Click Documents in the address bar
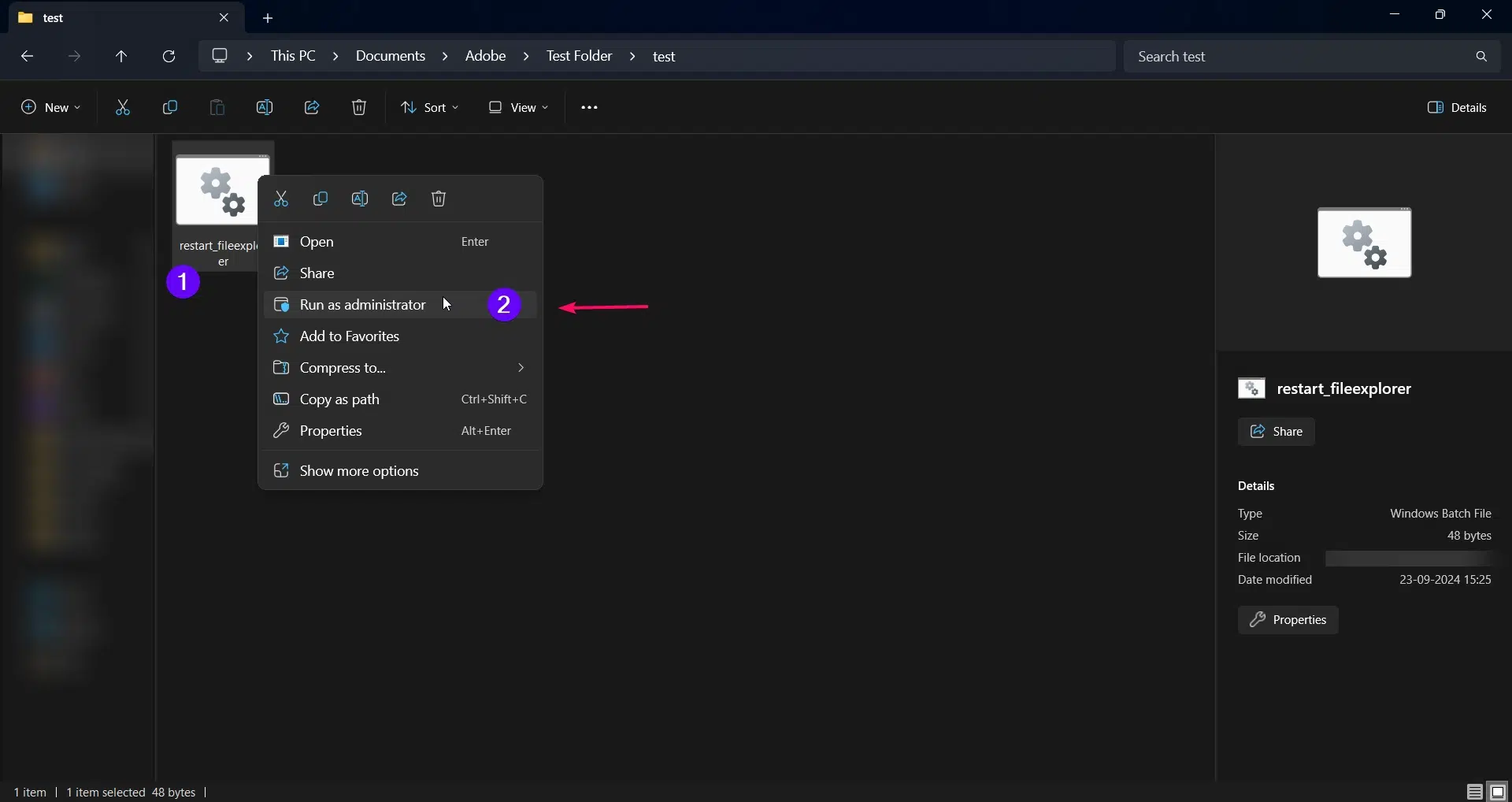 coord(391,56)
